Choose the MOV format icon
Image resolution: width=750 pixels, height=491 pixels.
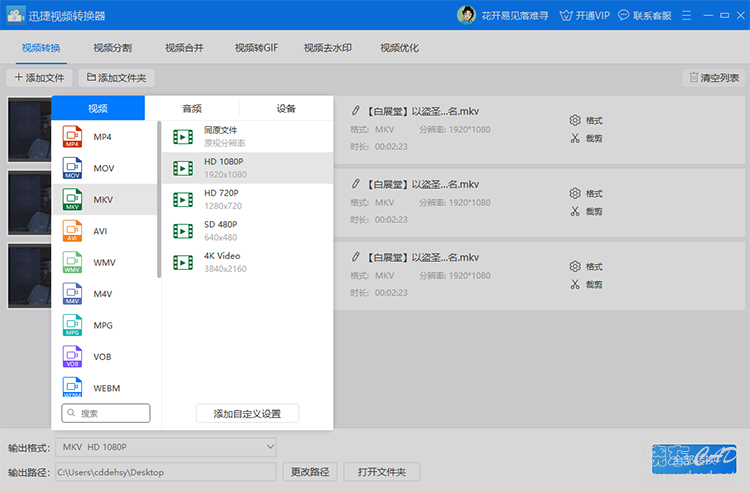[72, 168]
